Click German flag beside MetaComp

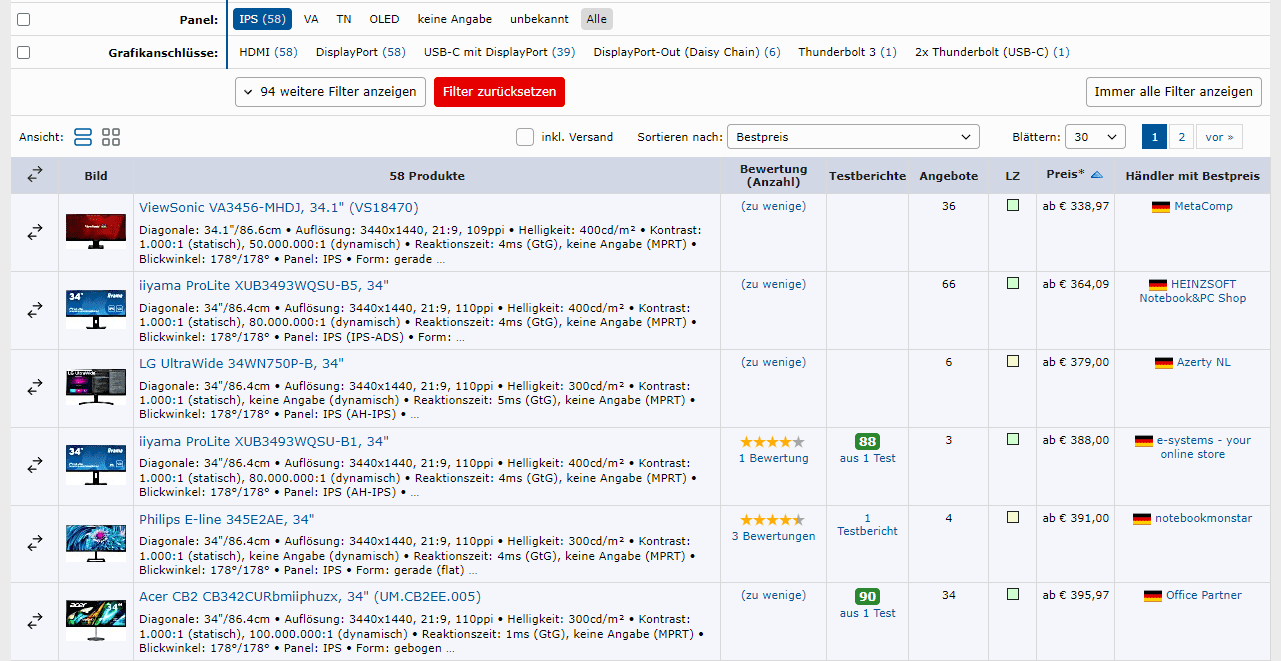[x=1161, y=207]
